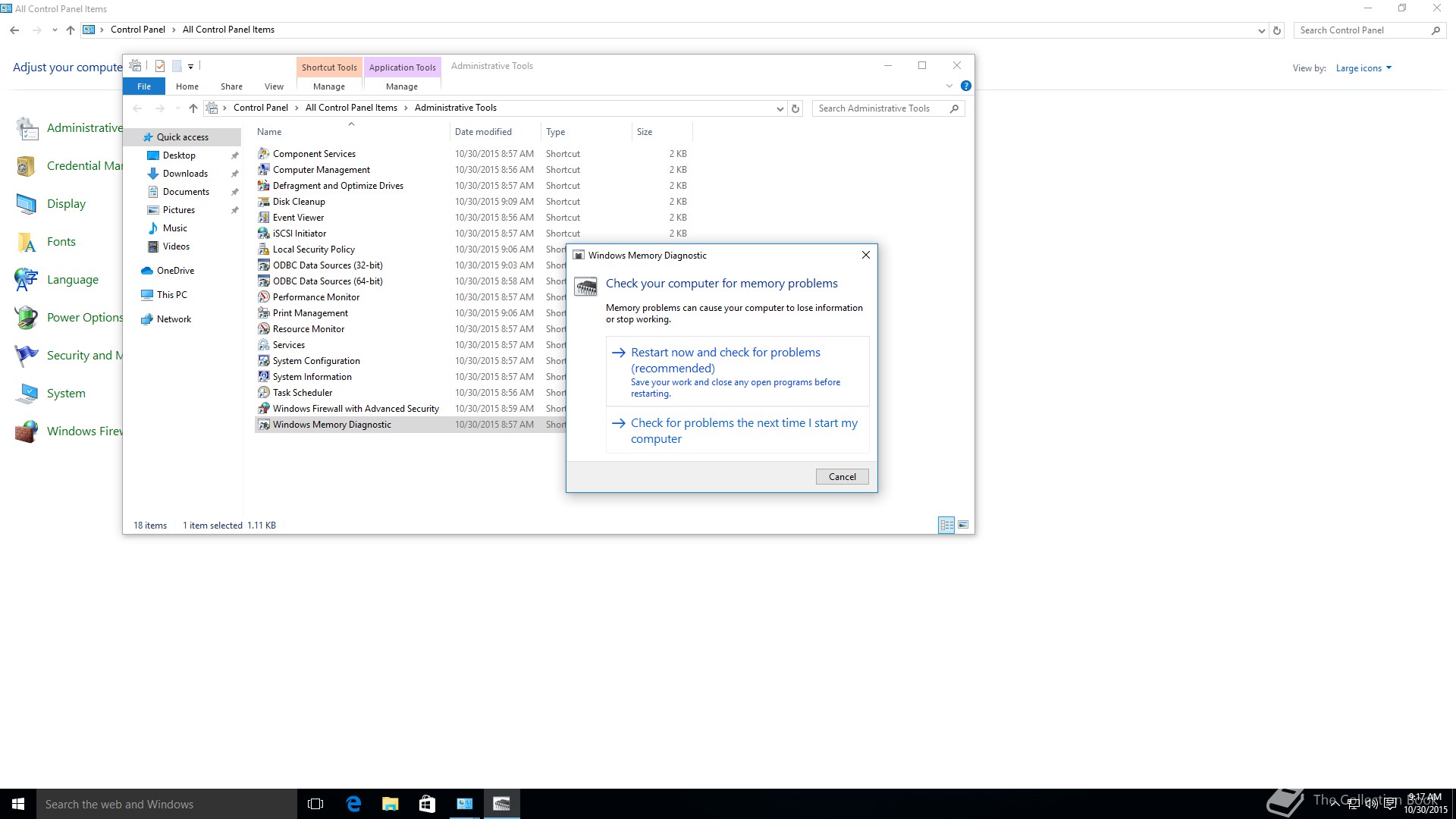Expand Administrative Tools breadcrumb root chevron
Image resolution: width=1456 pixels, height=819 pixels.
pyautogui.click(x=224, y=108)
